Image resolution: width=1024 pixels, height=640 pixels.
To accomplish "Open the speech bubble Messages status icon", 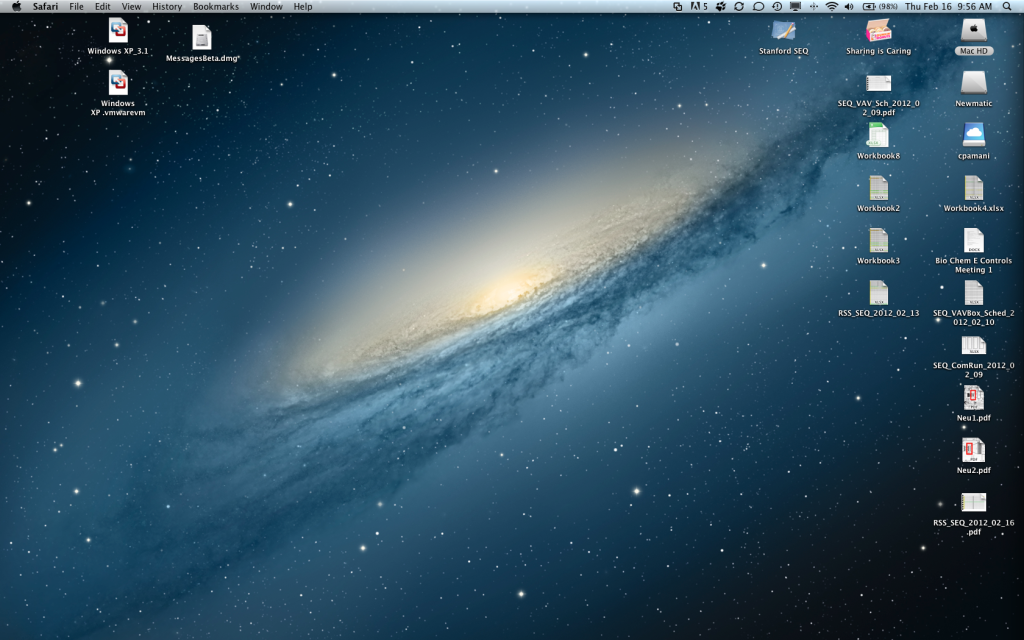I will click(758, 7).
